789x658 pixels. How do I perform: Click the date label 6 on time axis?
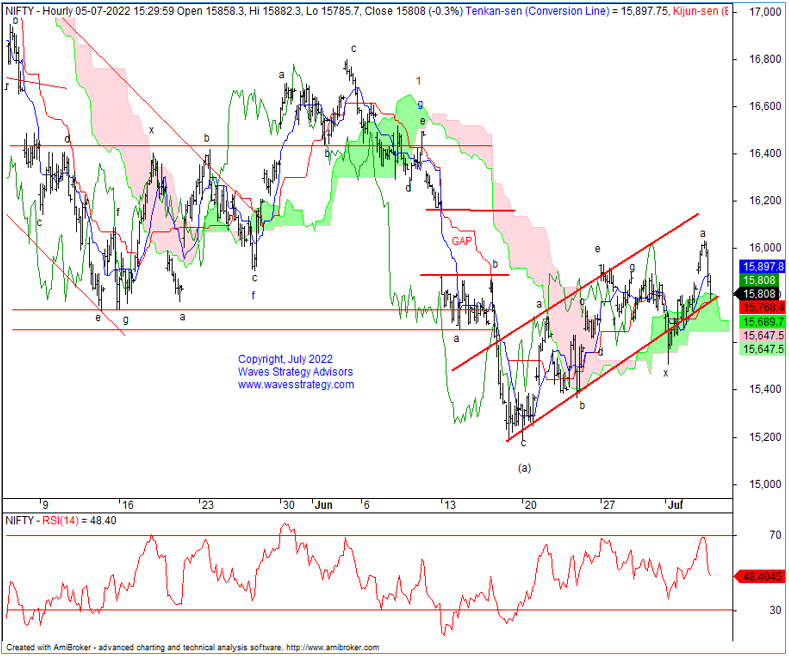click(x=366, y=505)
